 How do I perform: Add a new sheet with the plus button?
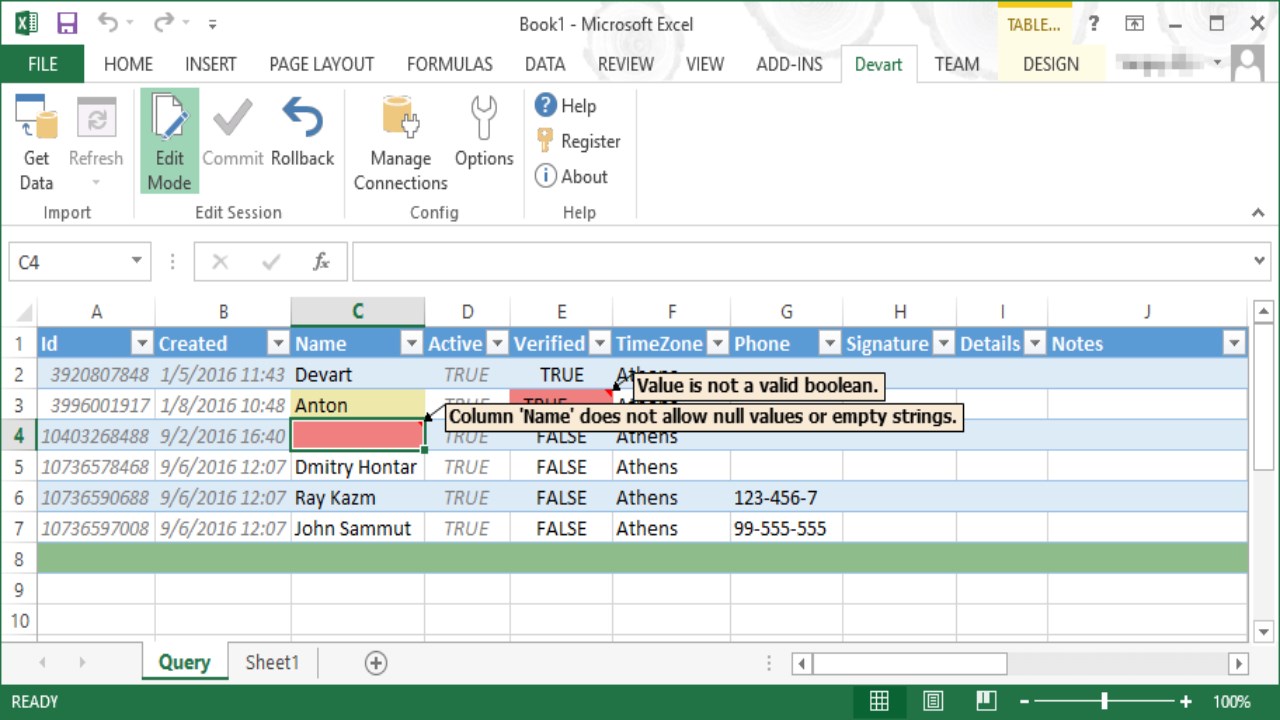376,662
